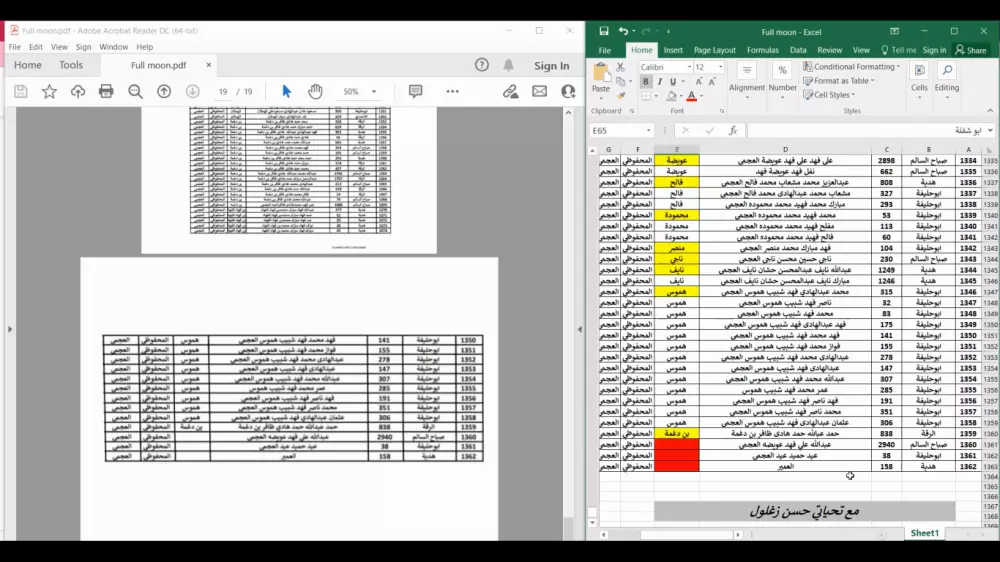
Task: Click Sign in link in Excel title area
Action: (x=934, y=50)
